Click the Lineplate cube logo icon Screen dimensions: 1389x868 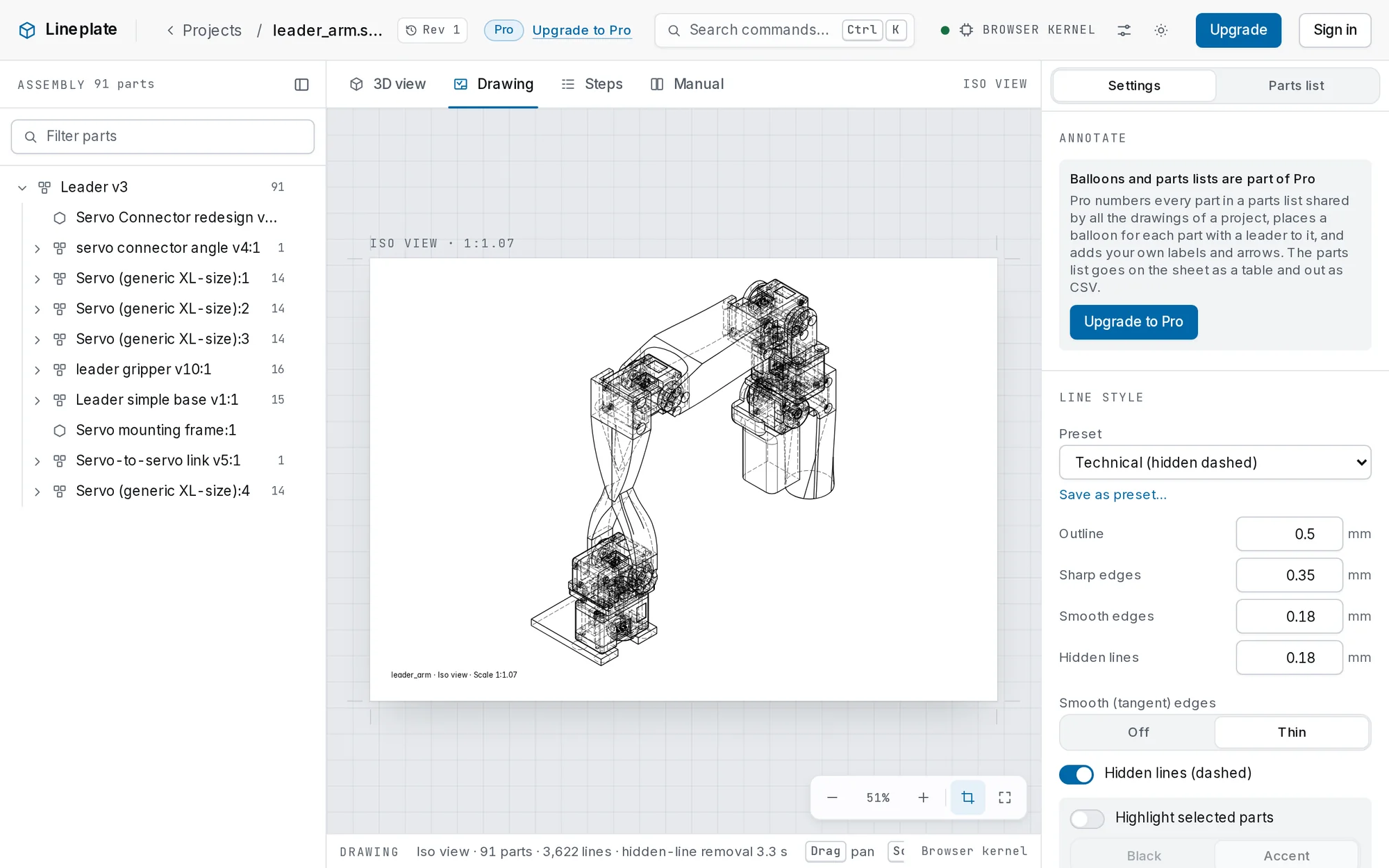point(27,30)
